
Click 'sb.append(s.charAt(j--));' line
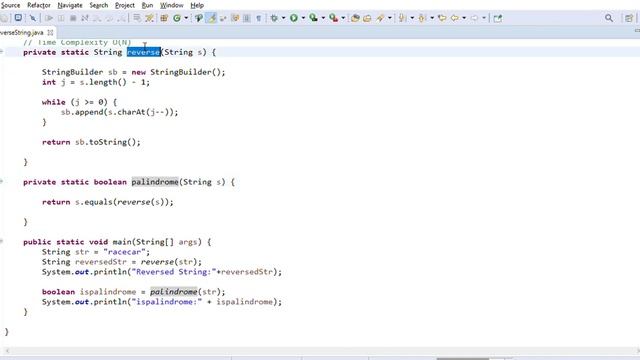click(120, 112)
